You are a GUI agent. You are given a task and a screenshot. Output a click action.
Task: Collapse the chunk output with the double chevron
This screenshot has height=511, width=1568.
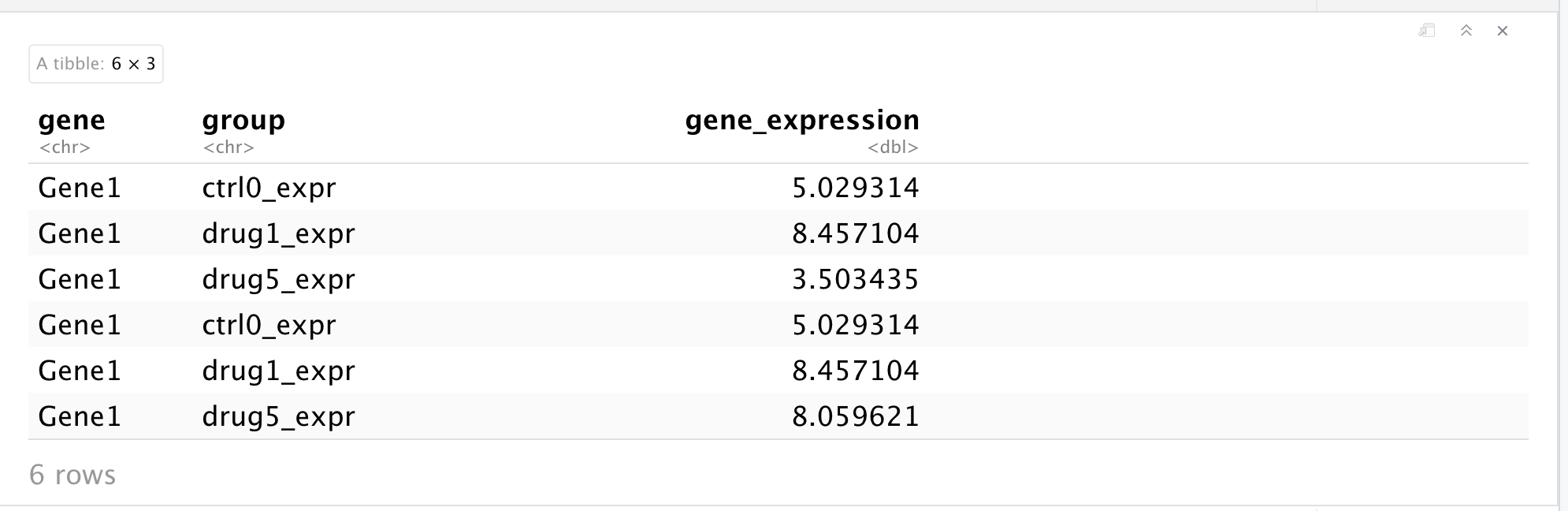click(1466, 31)
